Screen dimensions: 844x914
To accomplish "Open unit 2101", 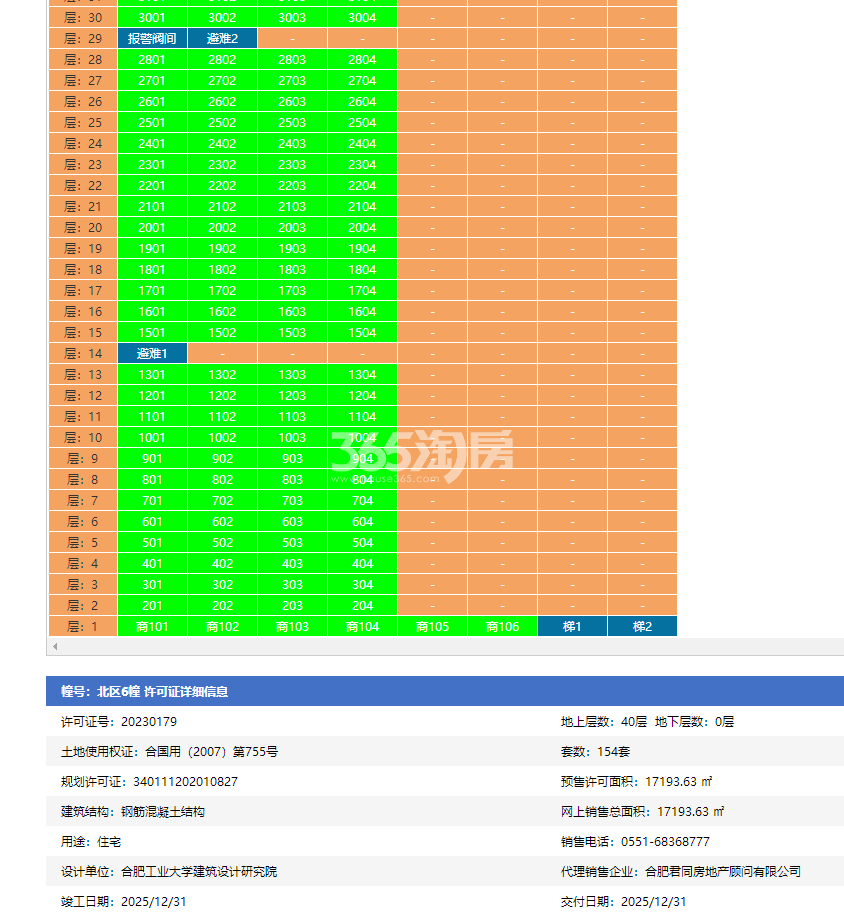I will tap(152, 206).
